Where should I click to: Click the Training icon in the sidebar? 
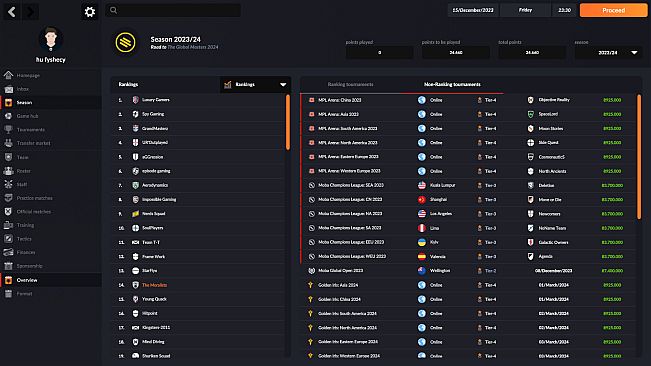[8, 225]
